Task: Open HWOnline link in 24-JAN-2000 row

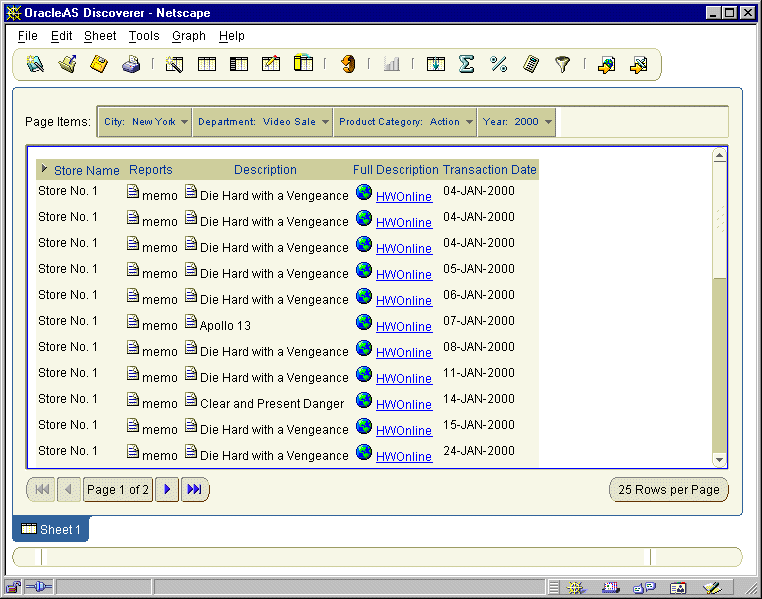Action: (404, 456)
